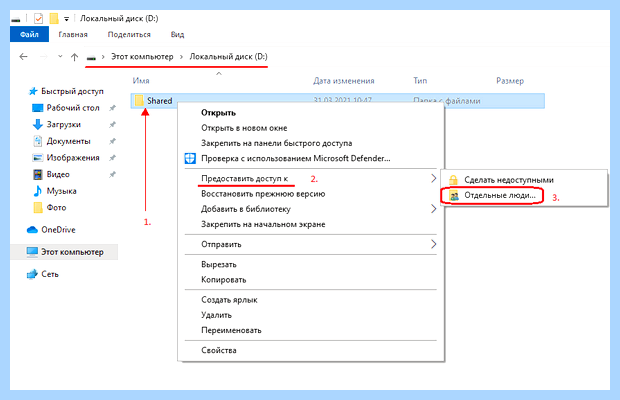Select Создать ярлык menu entry
Screen dimensions: 620x400
(229, 300)
